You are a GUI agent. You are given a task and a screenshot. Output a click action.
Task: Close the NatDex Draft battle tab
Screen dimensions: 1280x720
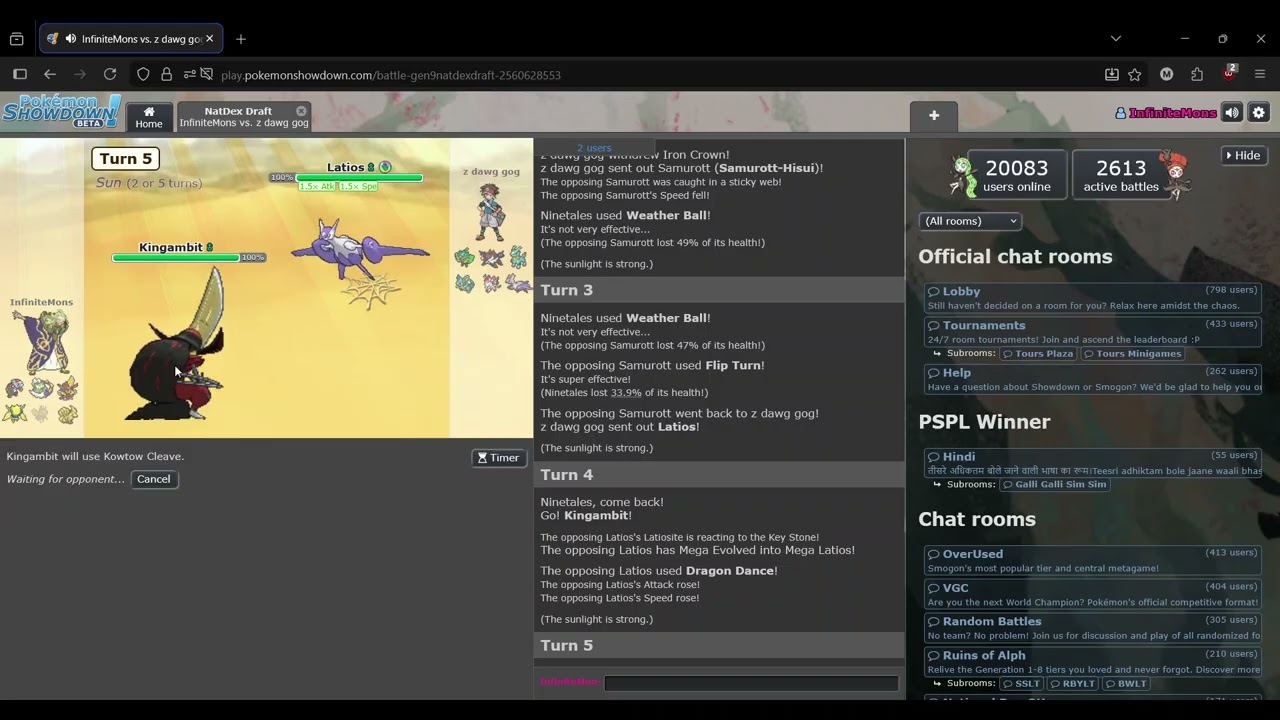tap(301, 111)
